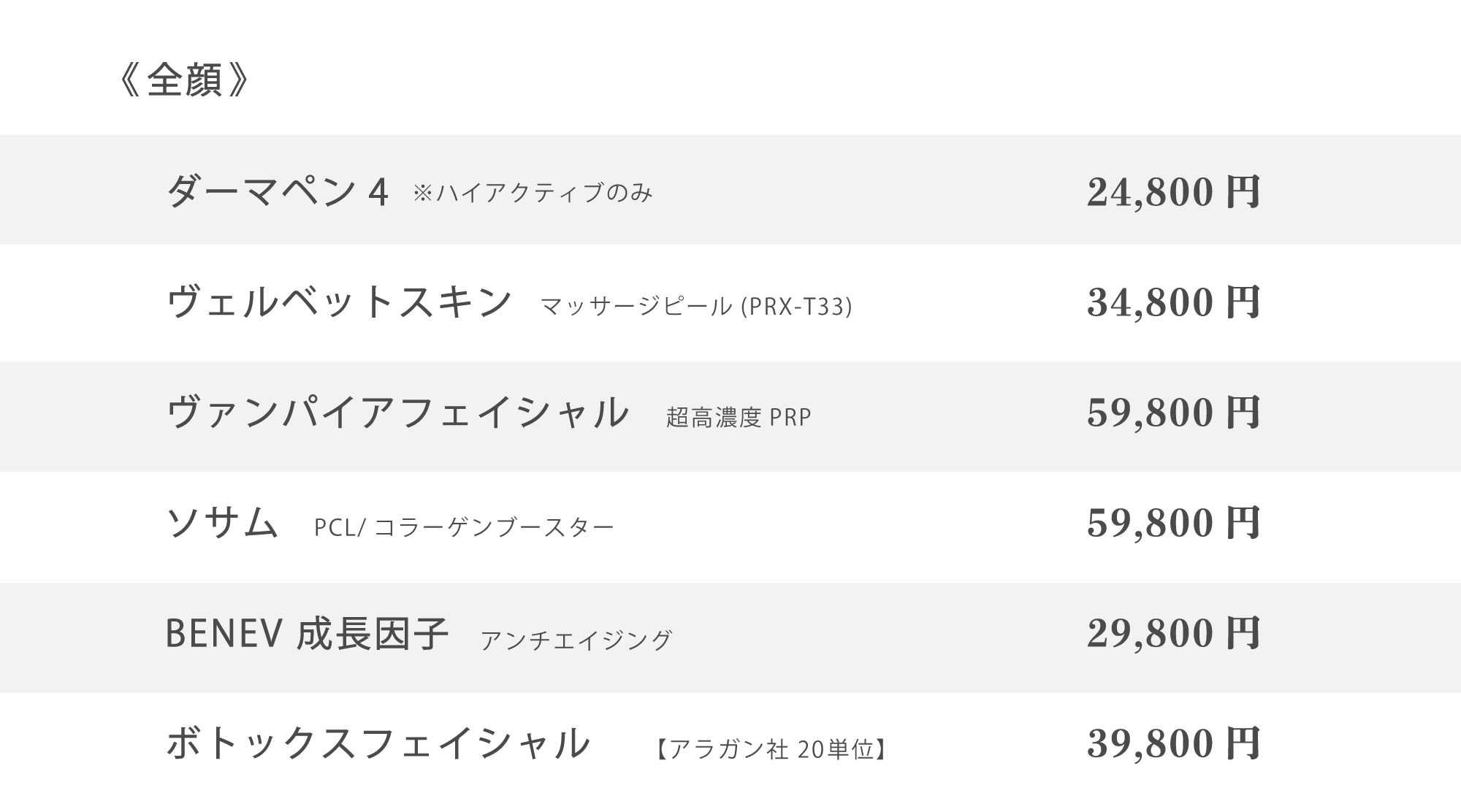This screenshot has width=1461, height=812.
Task: Click the 超高濃度 PRP subtitle
Action: [x=739, y=417]
